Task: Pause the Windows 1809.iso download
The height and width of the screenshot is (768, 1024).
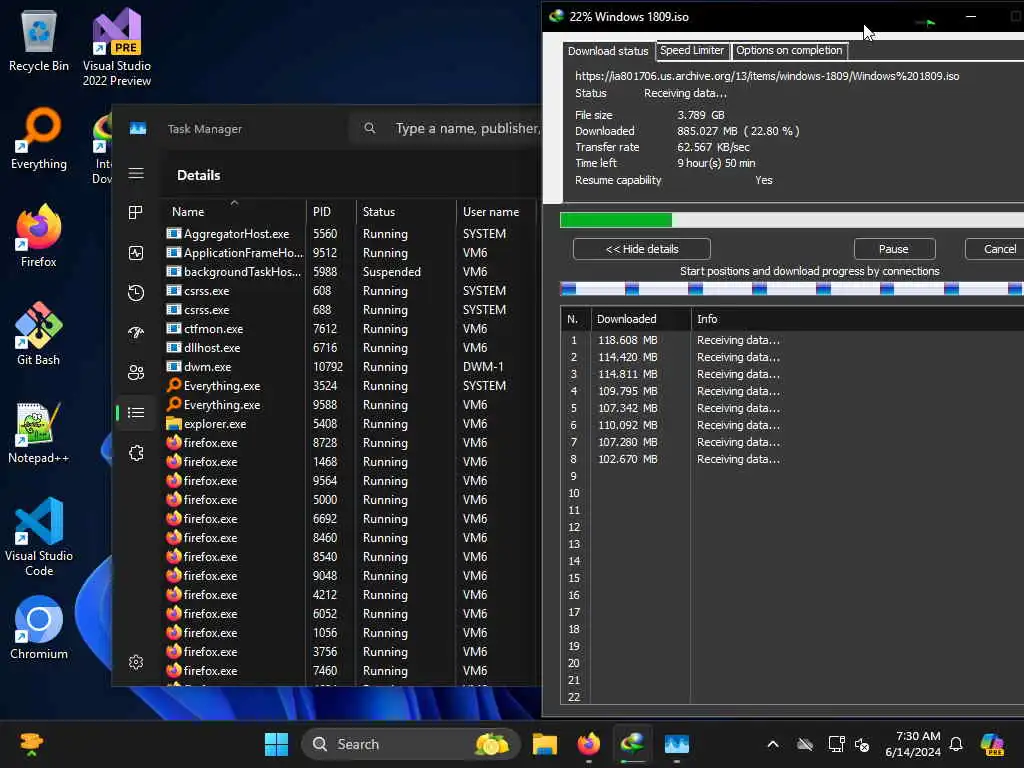Action: [894, 249]
